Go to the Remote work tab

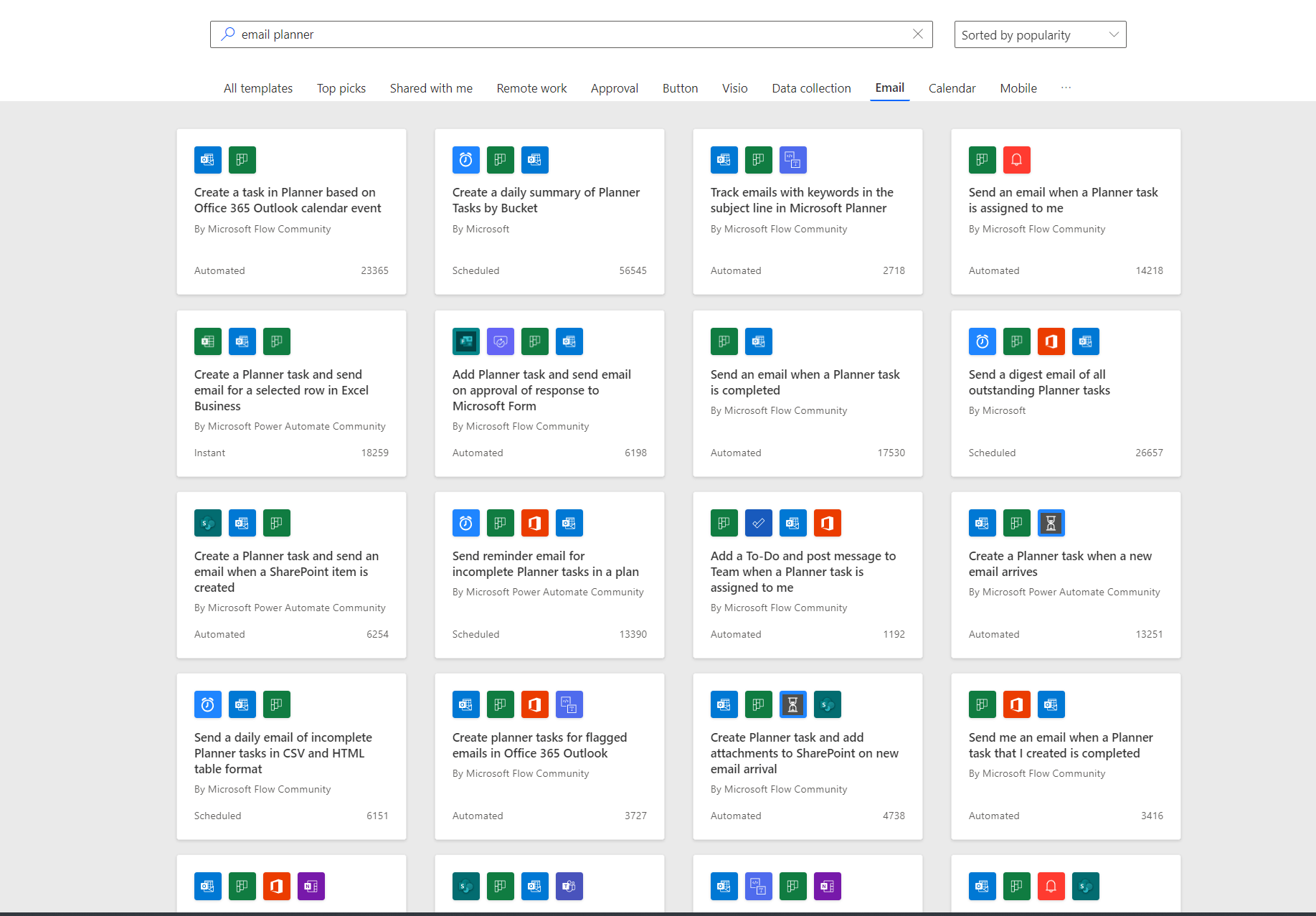coord(531,88)
